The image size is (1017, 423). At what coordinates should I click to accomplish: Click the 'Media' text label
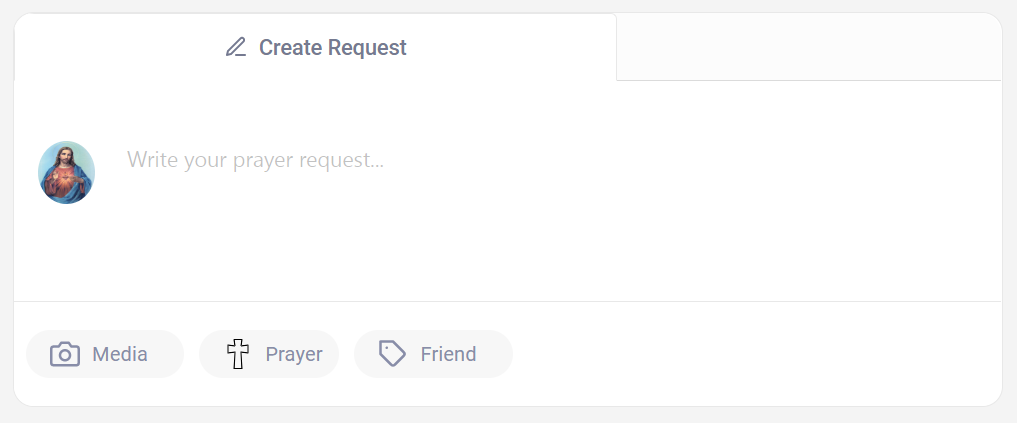pos(120,354)
